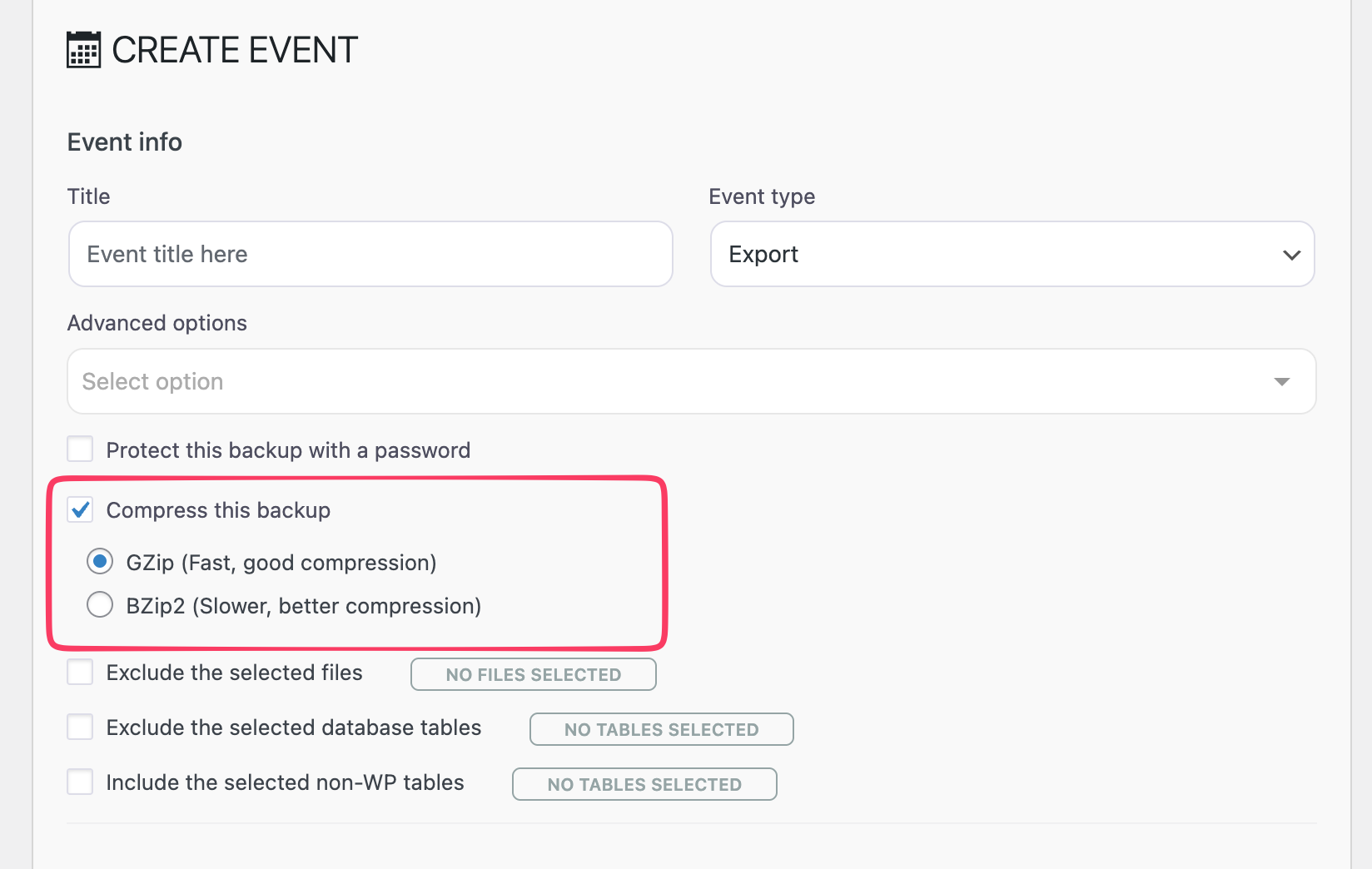Click the Advanced options dropdown arrow
This screenshot has width=1372, height=869.
(x=1281, y=381)
